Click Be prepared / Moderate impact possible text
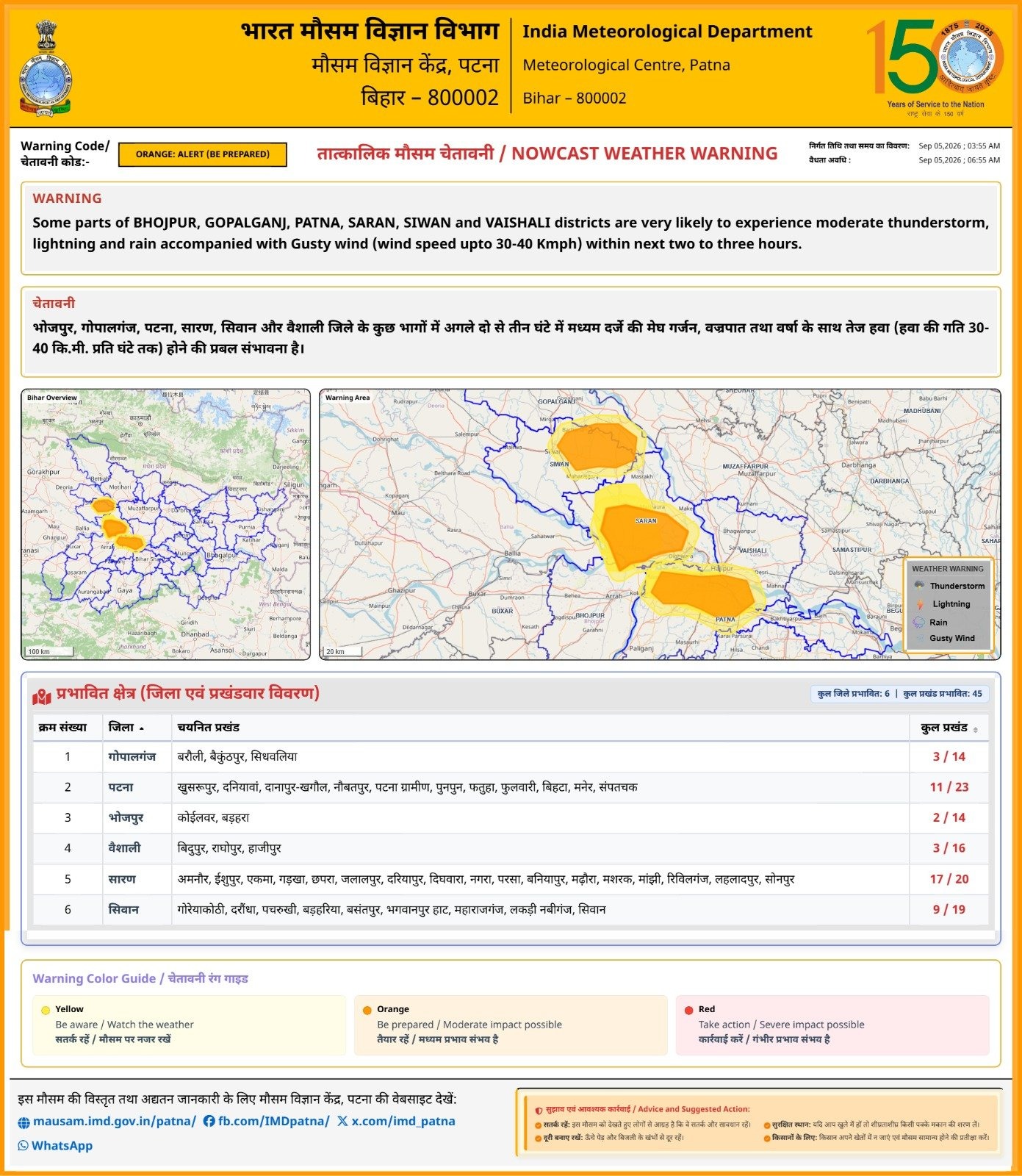This screenshot has height=1176, width=1022. point(469,1025)
